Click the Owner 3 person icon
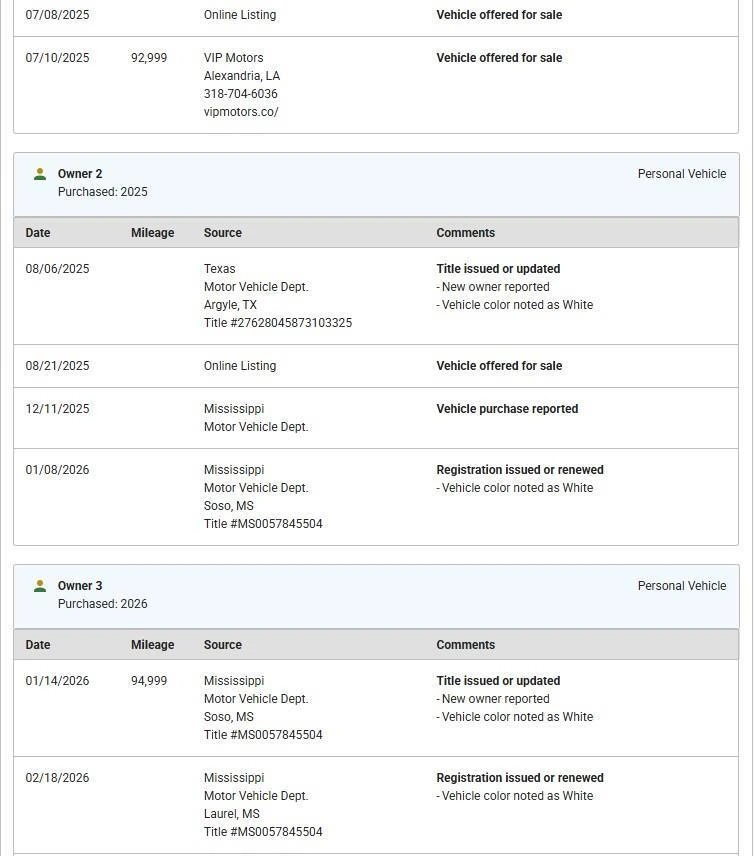The width and height of the screenshot is (754, 856). tap(40, 586)
